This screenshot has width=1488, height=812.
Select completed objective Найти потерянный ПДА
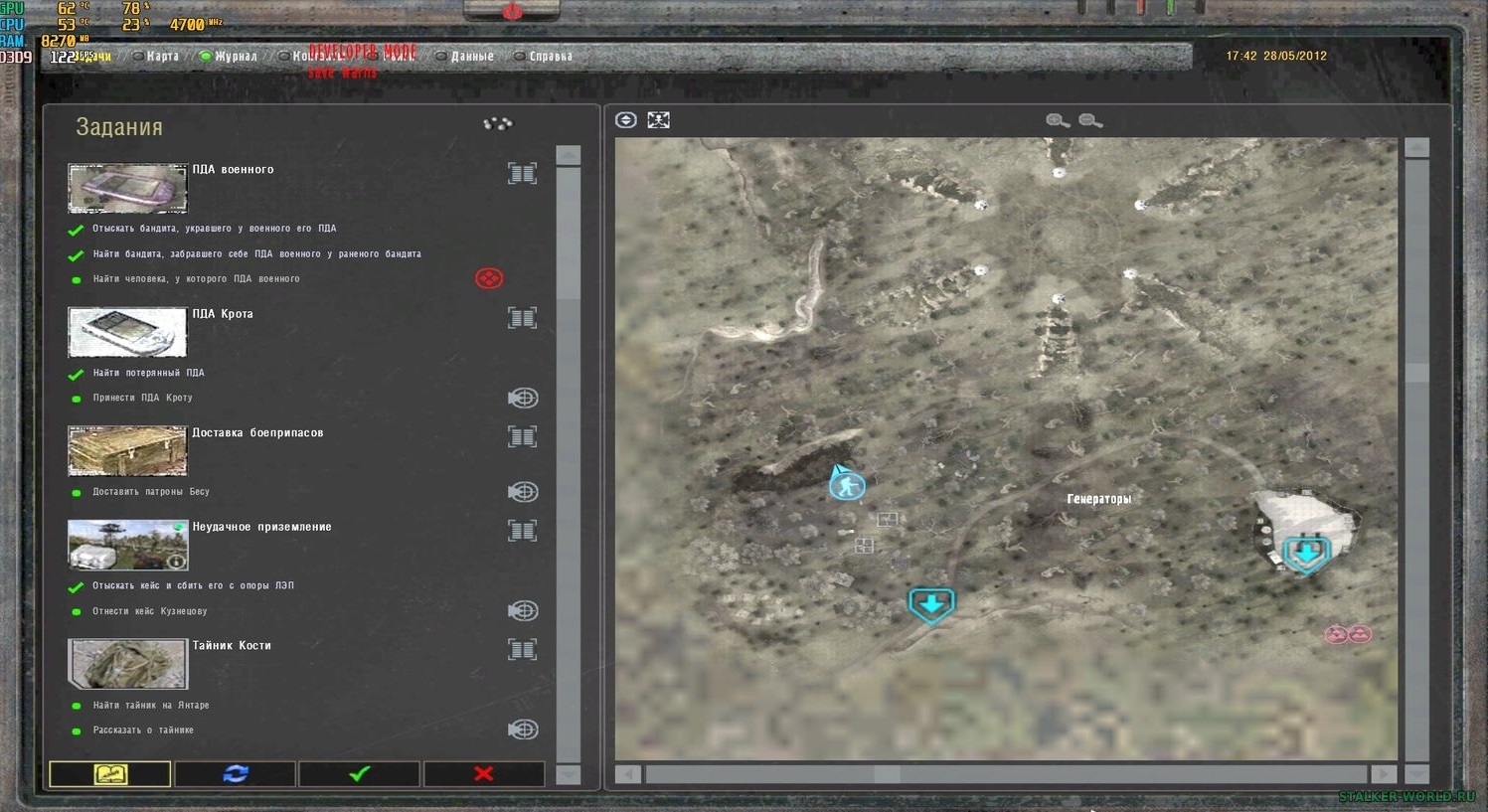coord(148,373)
